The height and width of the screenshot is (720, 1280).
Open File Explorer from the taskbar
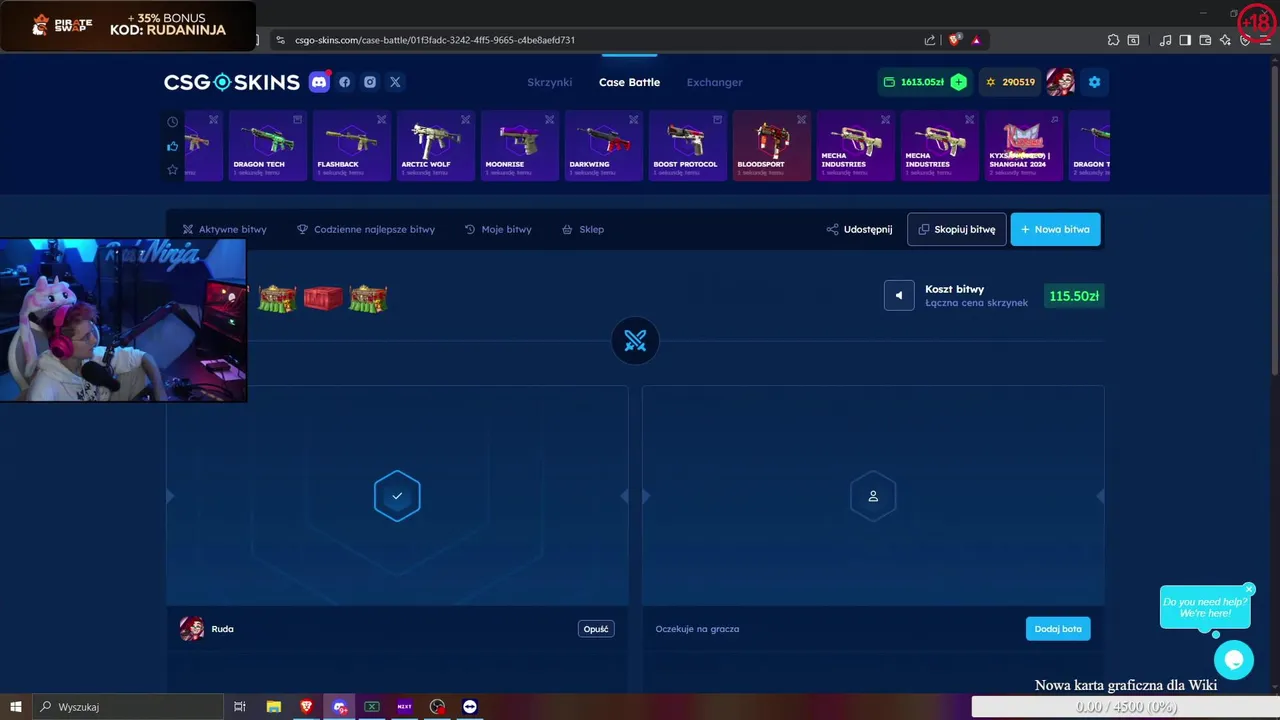(274, 707)
